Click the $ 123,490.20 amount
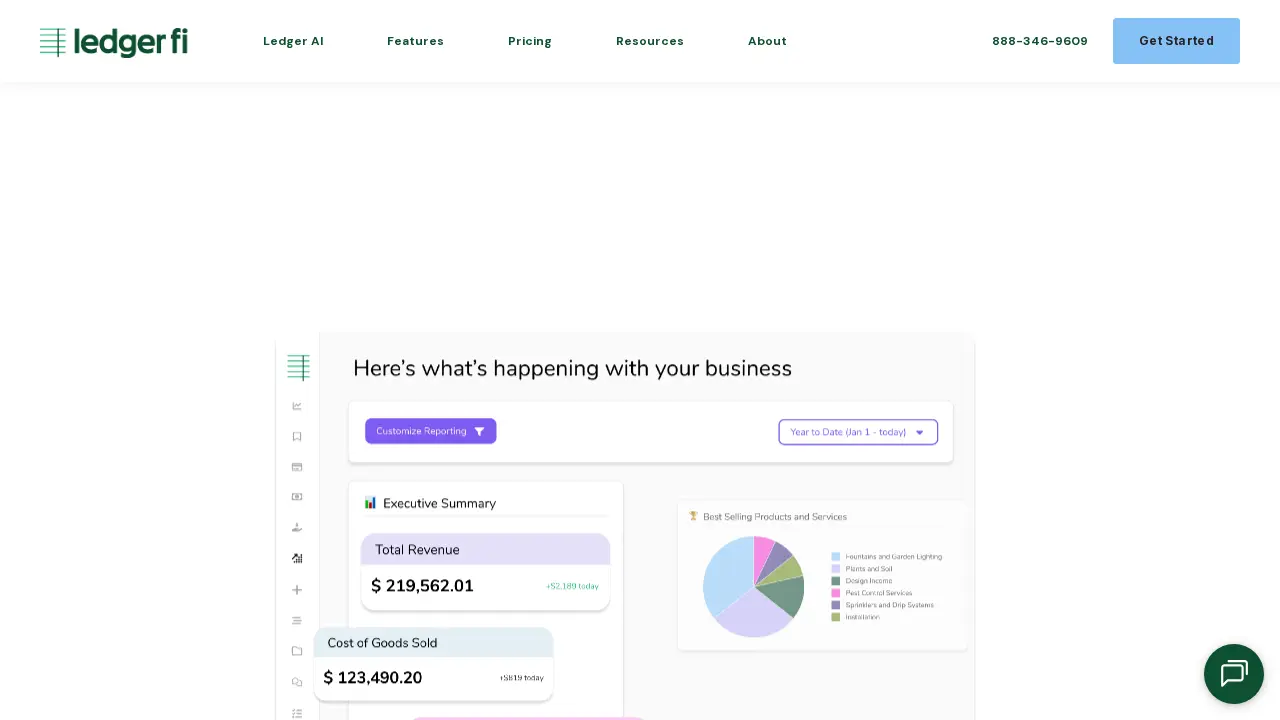 (x=373, y=678)
